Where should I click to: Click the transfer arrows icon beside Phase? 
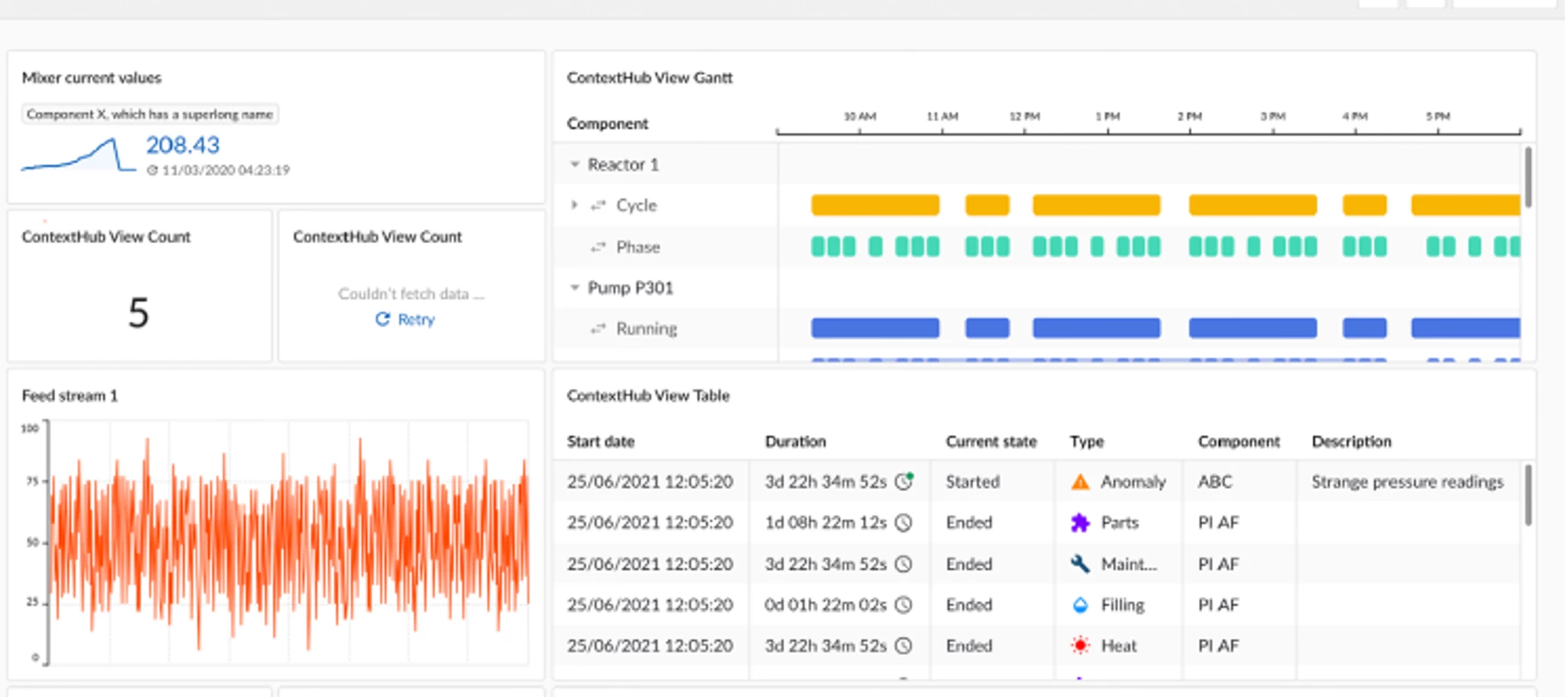[x=598, y=246]
